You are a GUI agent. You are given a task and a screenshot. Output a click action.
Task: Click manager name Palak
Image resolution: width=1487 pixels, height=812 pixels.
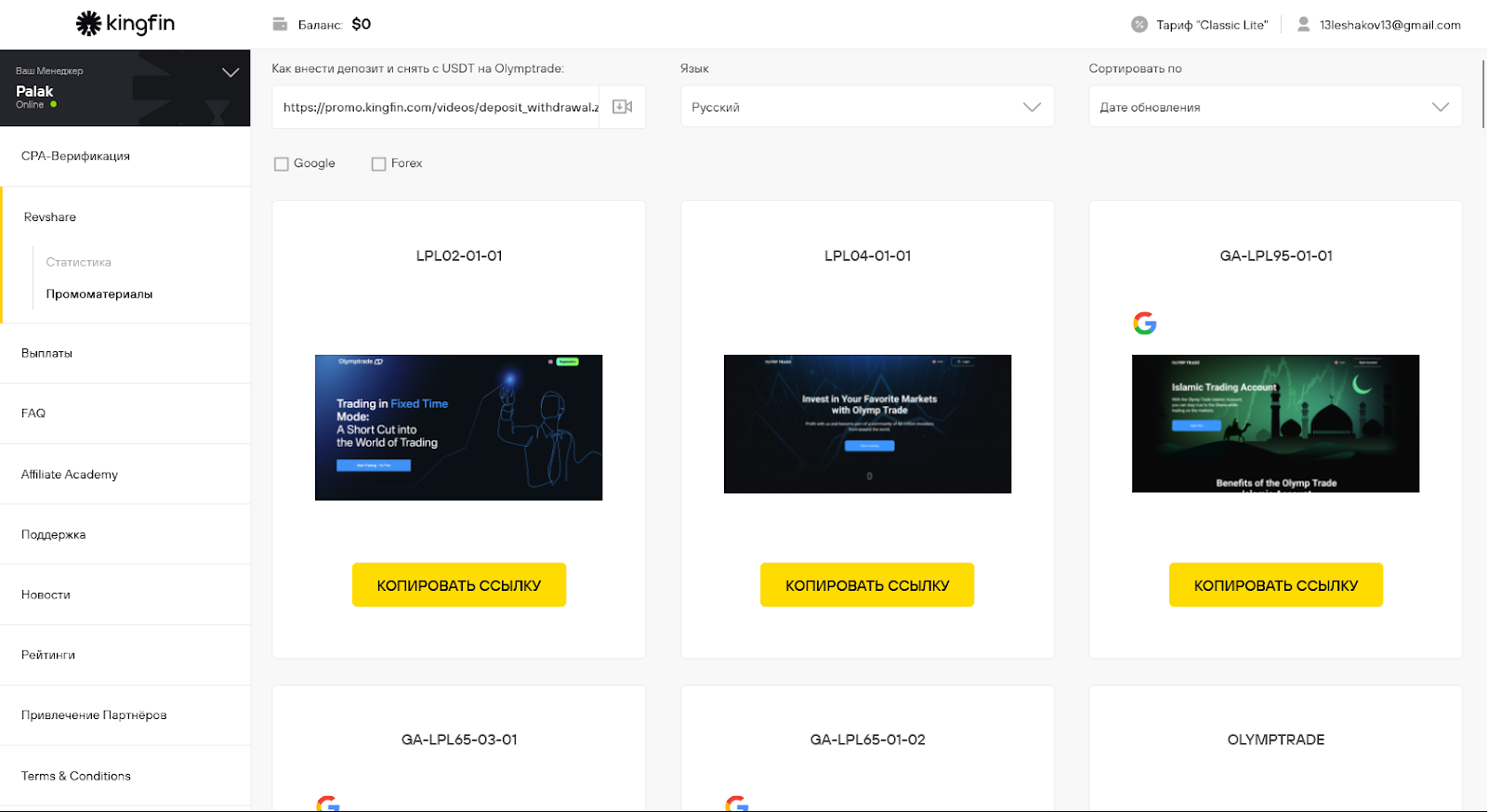[34, 91]
